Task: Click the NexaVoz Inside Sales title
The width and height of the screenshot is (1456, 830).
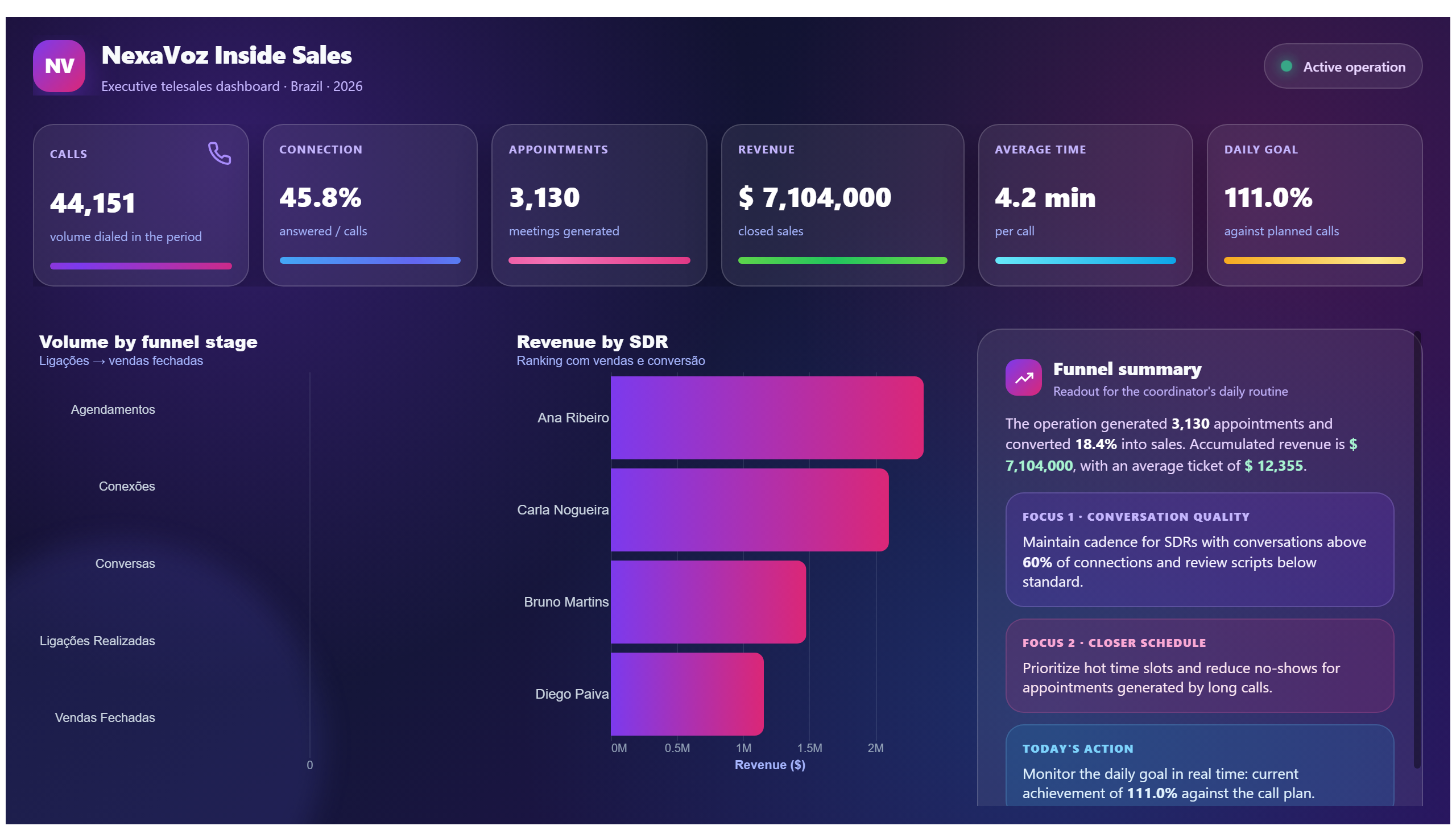Action: point(226,55)
